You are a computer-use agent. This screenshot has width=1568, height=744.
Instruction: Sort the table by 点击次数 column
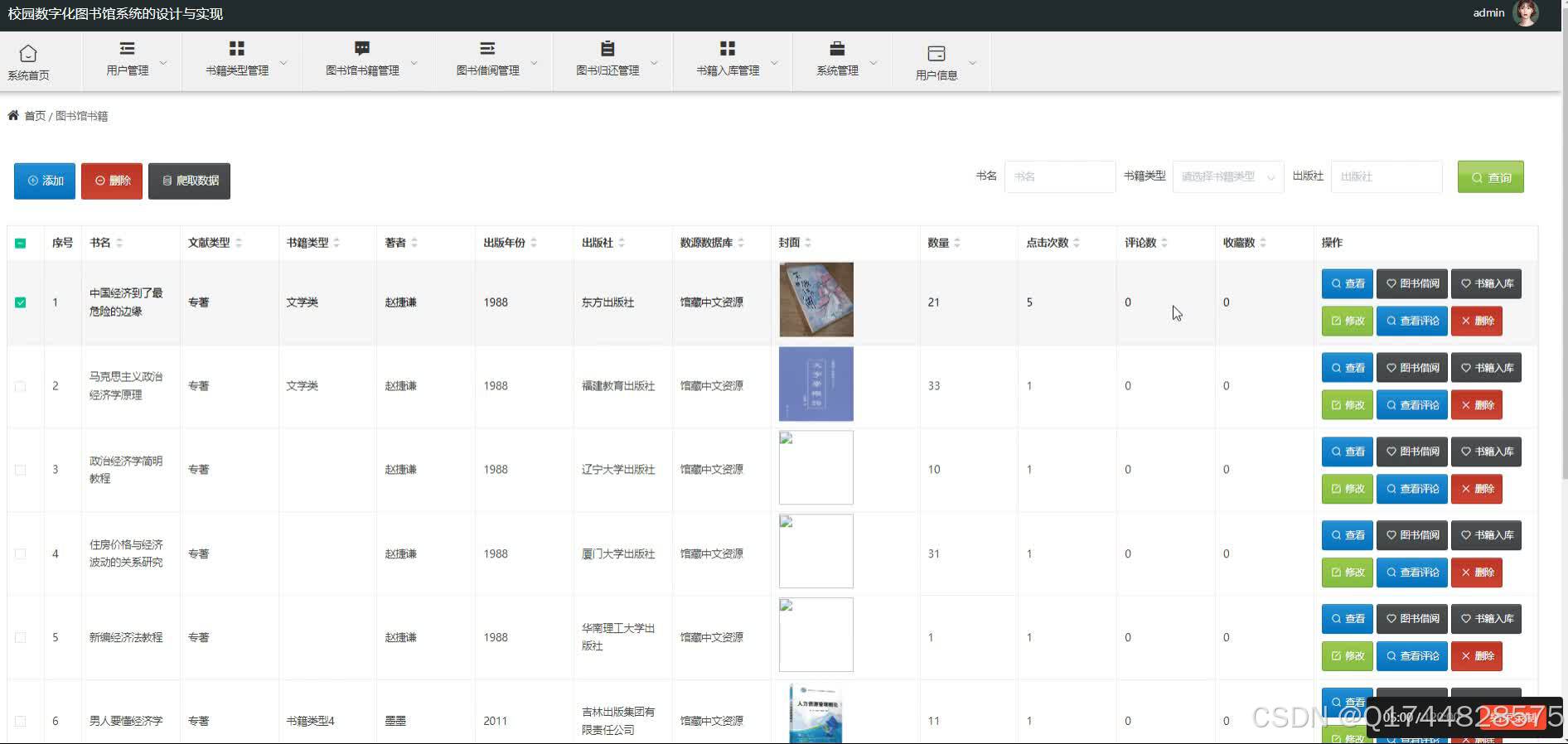(x=1077, y=243)
